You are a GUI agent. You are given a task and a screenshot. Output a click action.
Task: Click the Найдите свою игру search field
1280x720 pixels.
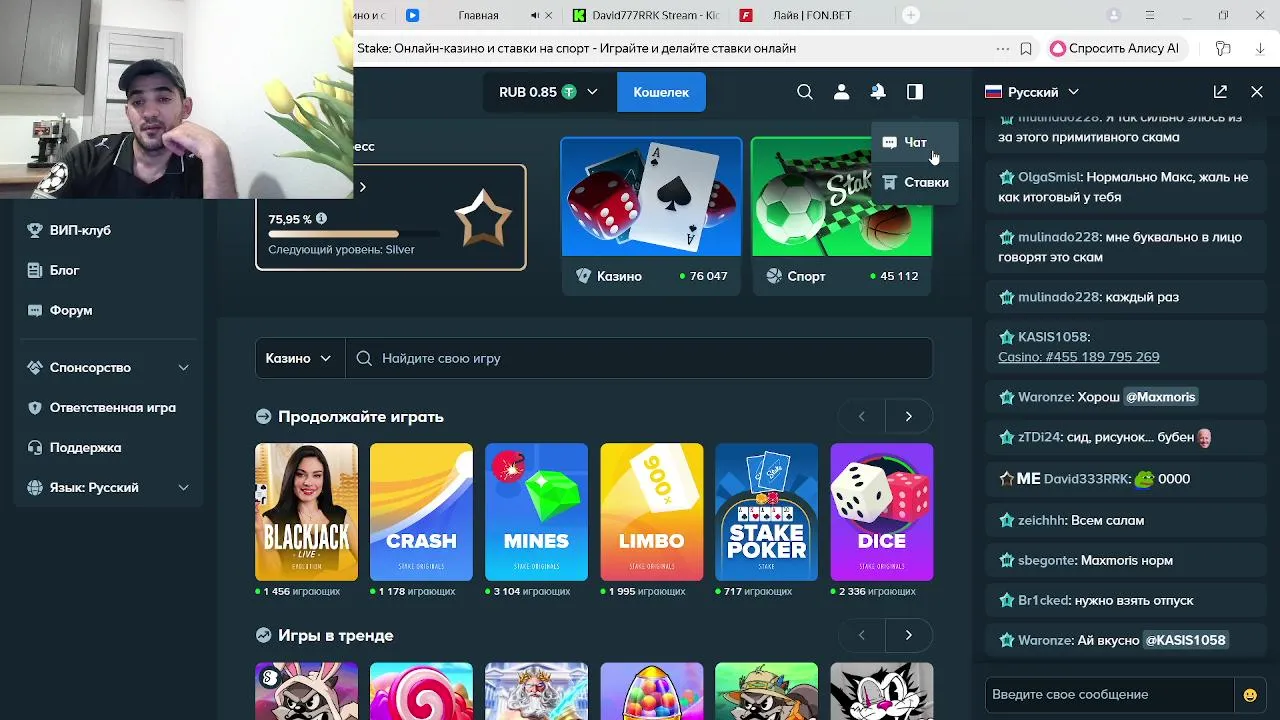click(x=639, y=358)
